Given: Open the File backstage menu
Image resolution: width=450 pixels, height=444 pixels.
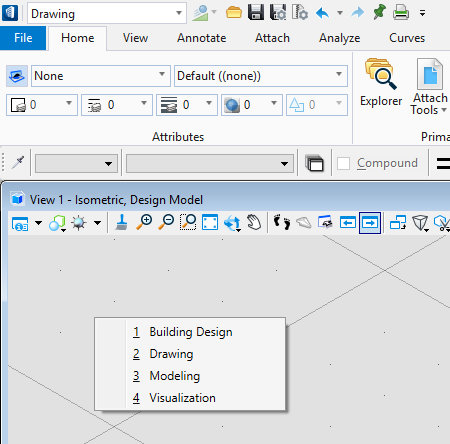Looking at the screenshot, I should [x=23, y=38].
